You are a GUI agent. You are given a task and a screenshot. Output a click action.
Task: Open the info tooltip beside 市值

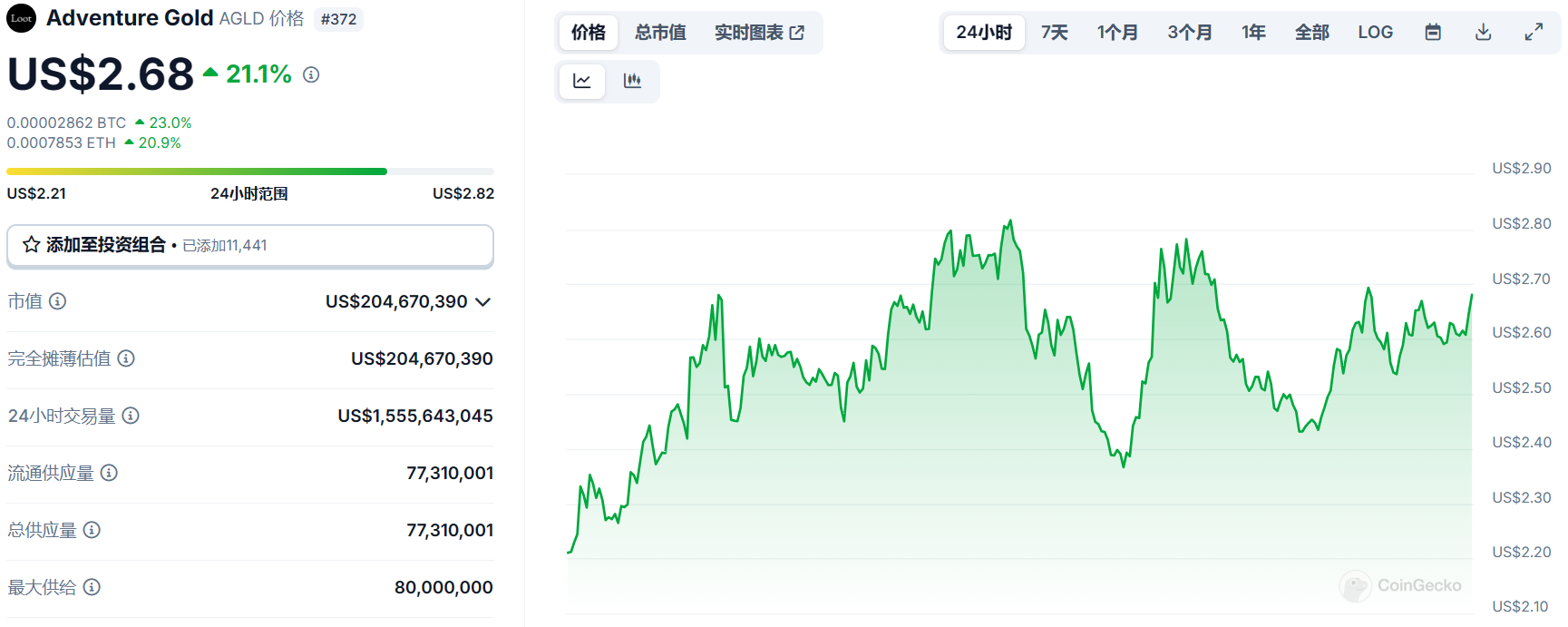coord(57,301)
